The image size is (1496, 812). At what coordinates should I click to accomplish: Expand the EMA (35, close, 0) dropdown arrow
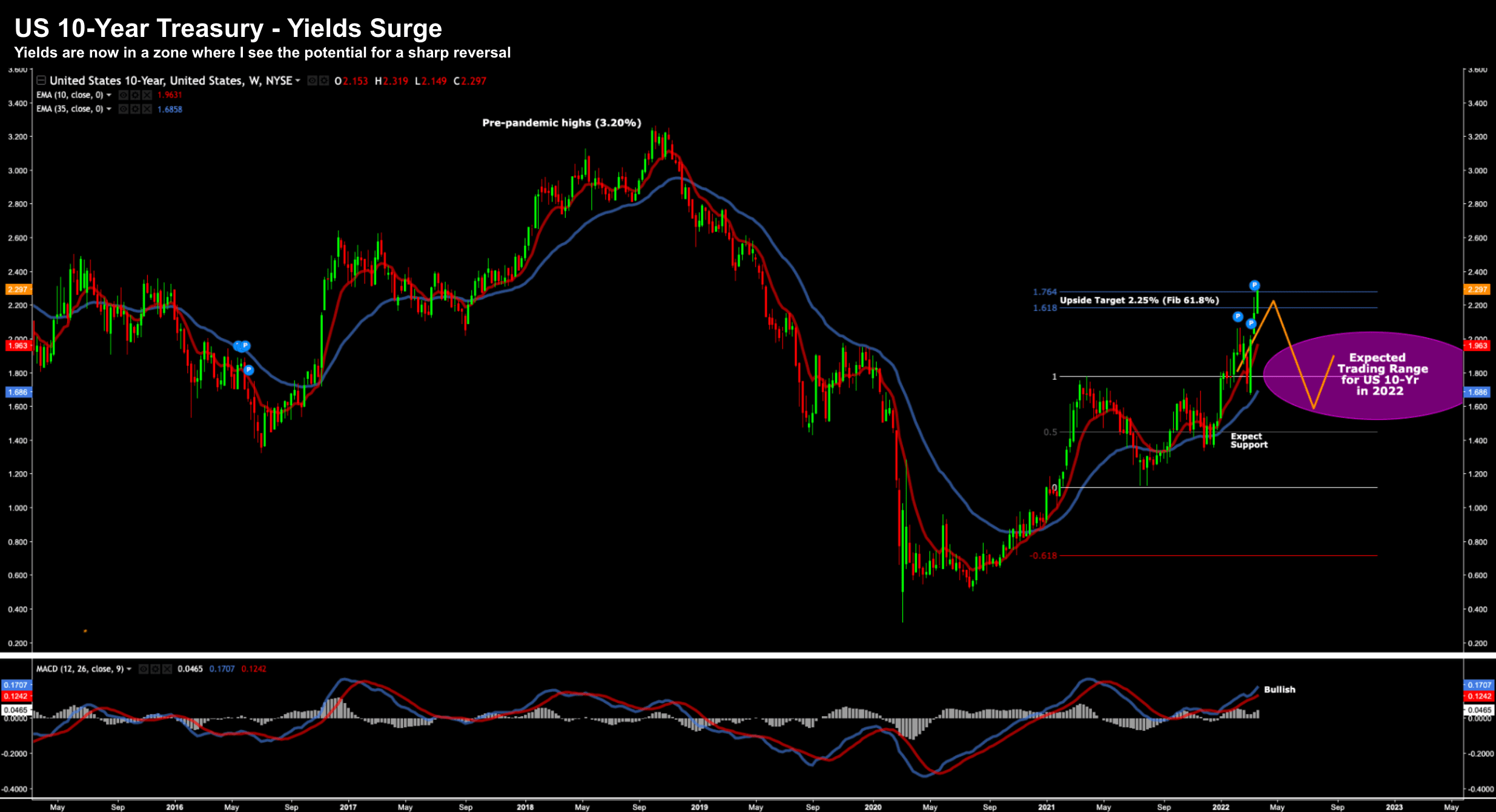(x=109, y=109)
